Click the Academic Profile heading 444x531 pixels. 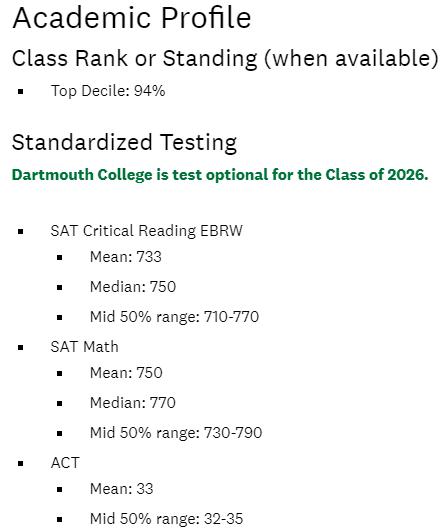[132, 18]
